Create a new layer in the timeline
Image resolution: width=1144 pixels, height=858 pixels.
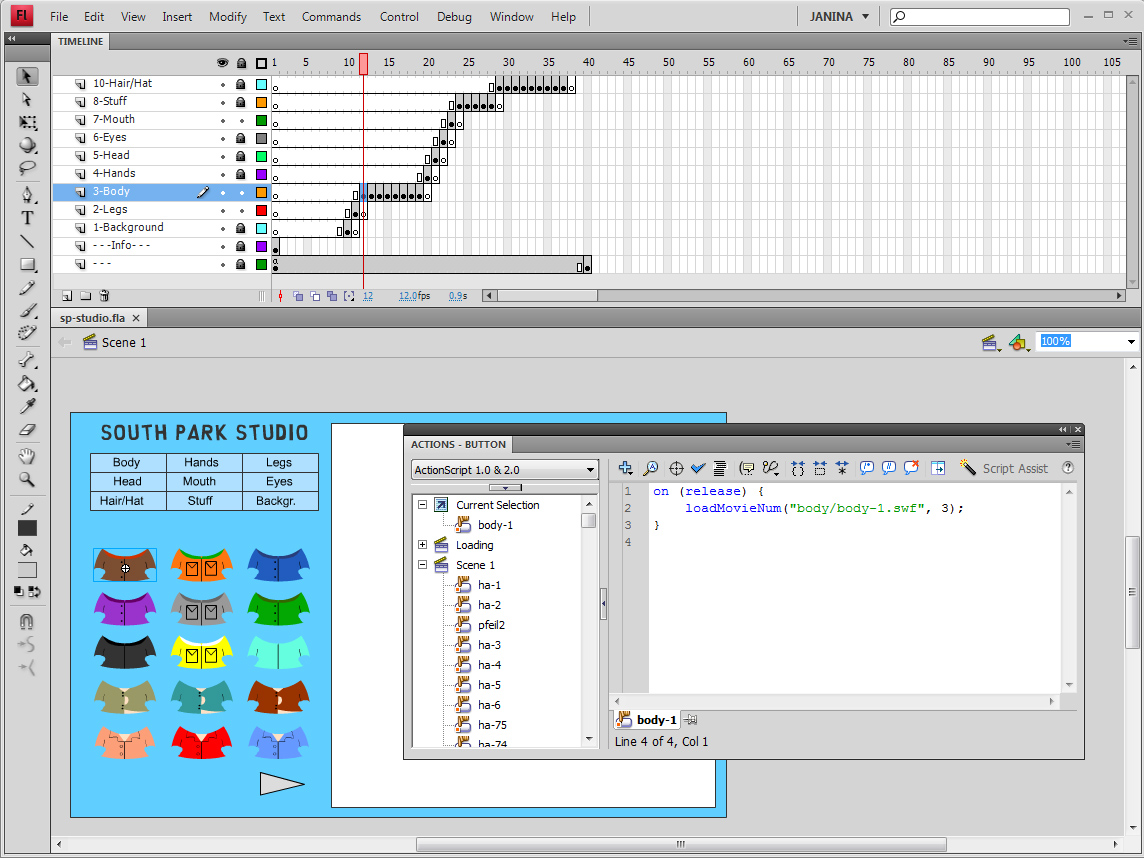pyautogui.click(x=67, y=295)
